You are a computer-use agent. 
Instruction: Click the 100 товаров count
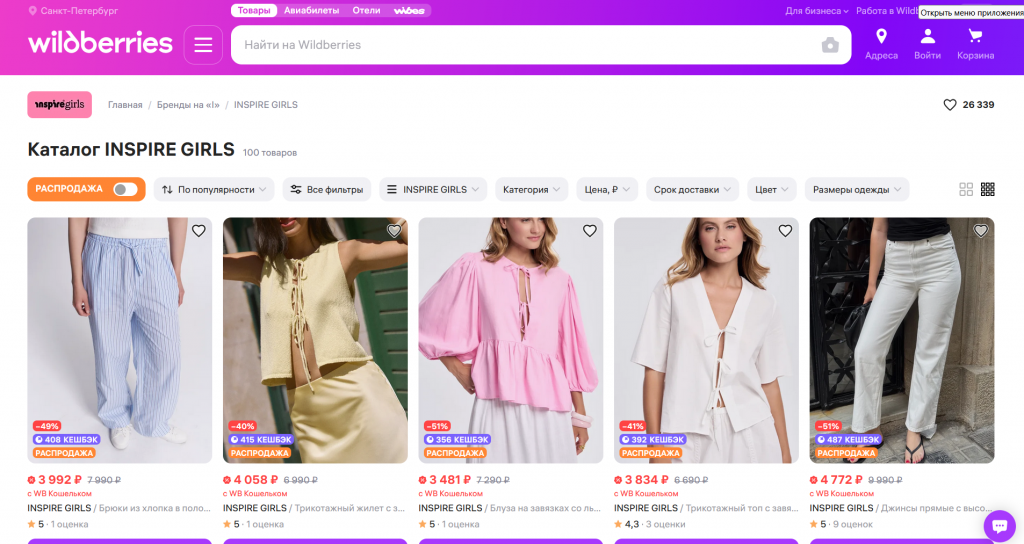[270, 153]
